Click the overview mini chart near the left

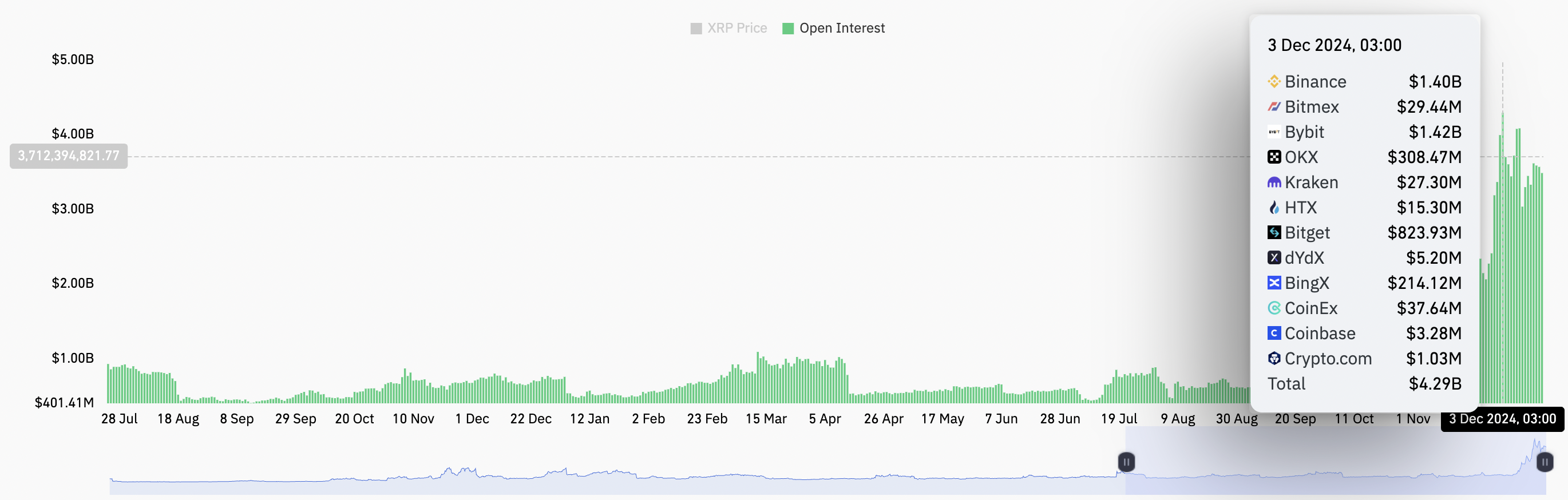tap(243, 481)
